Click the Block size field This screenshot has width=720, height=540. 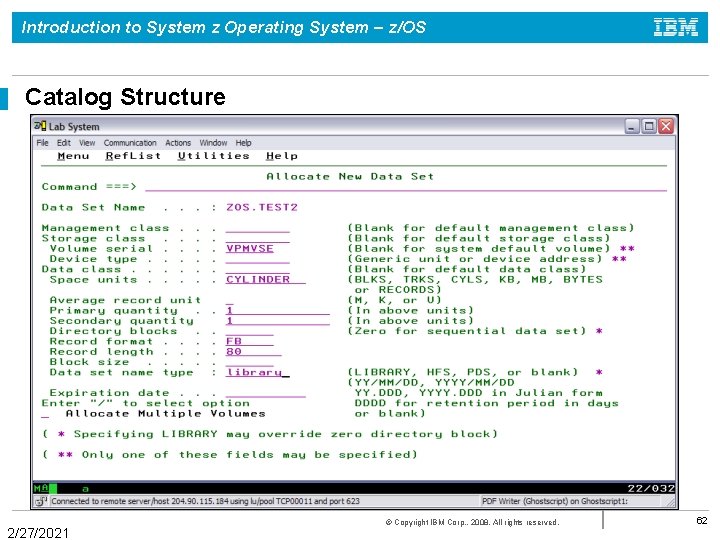[249, 362]
